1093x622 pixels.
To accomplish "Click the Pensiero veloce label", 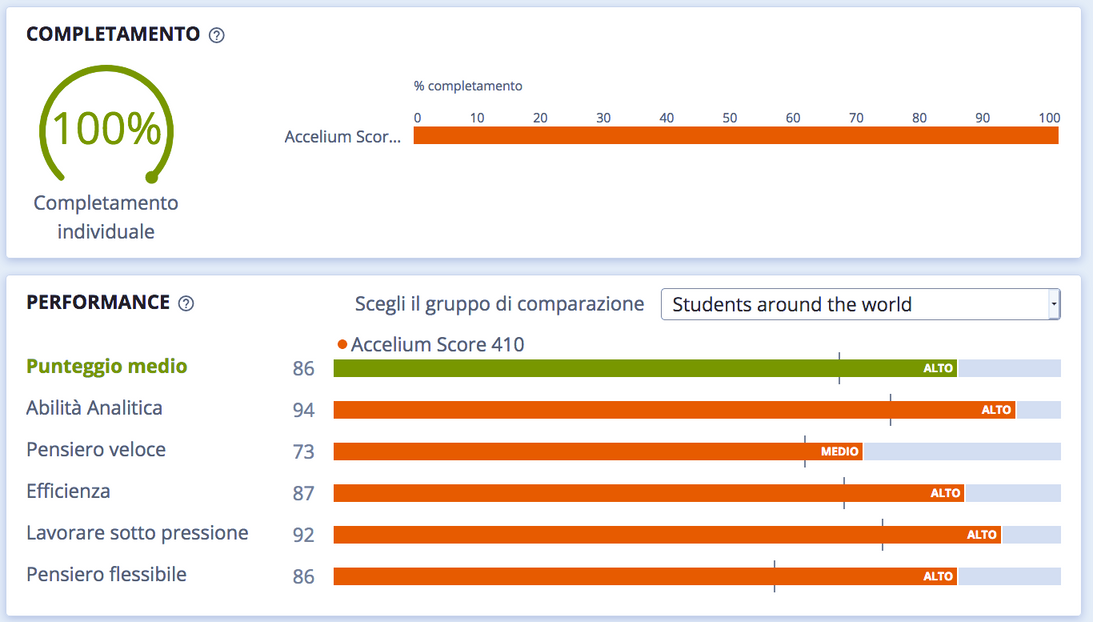I will [x=96, y=450].
